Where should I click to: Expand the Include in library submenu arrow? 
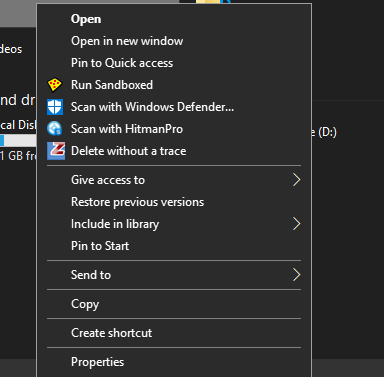296,224
